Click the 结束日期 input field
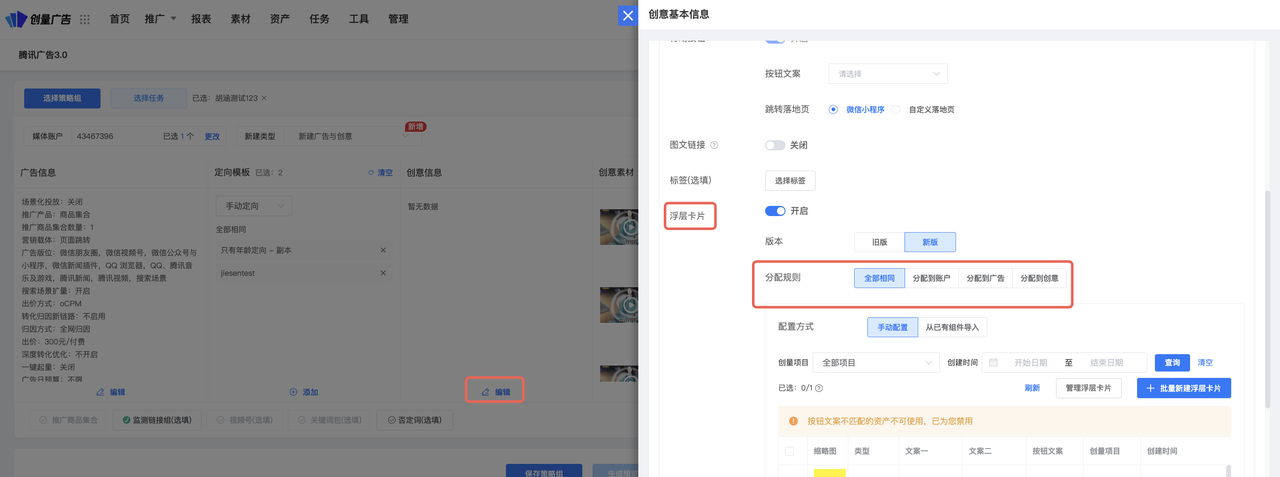Image resolution: width=1280 pixels, height=477 pixels. (x=1105, y=363)
